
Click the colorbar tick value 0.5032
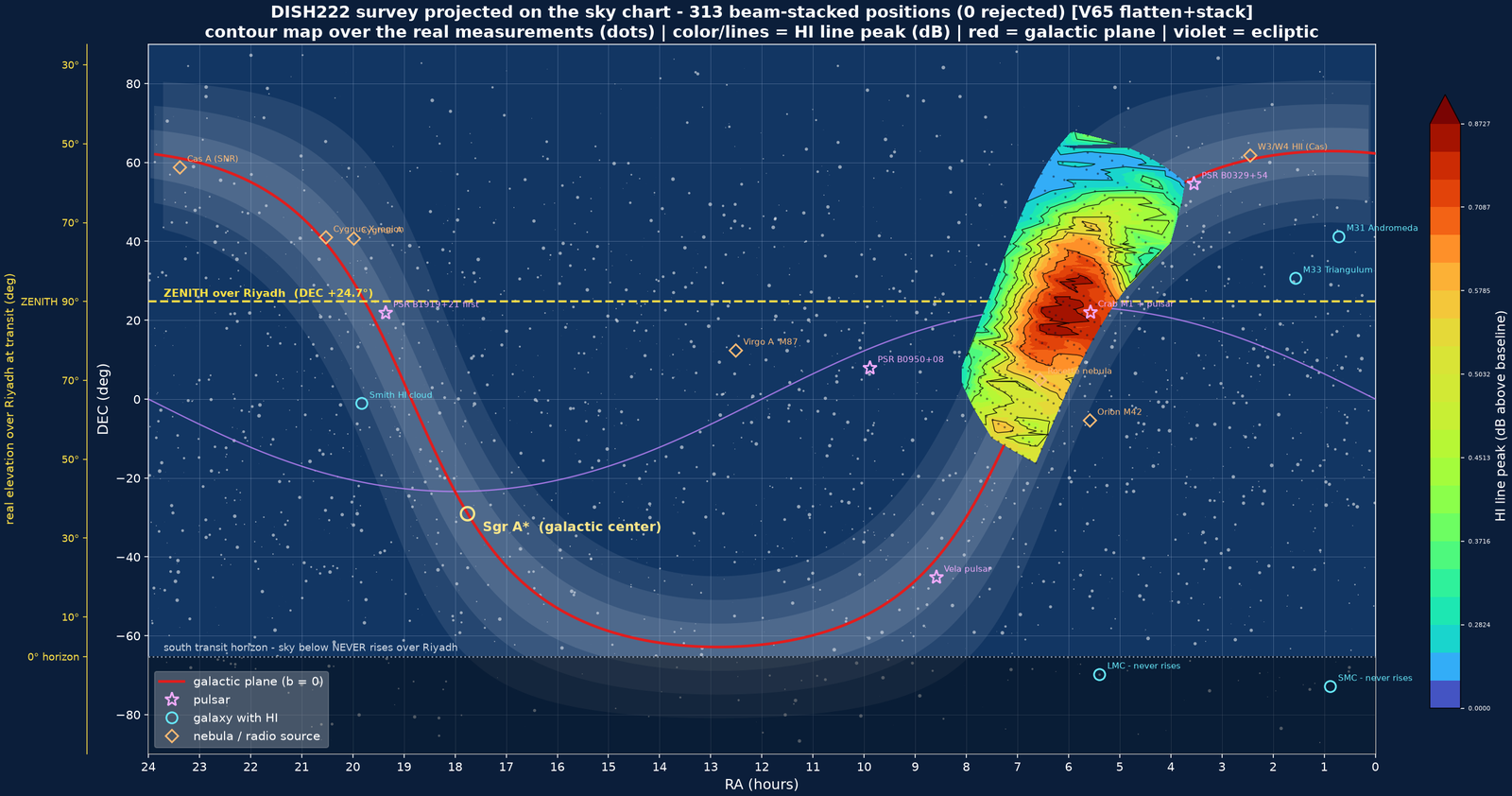1478,374
